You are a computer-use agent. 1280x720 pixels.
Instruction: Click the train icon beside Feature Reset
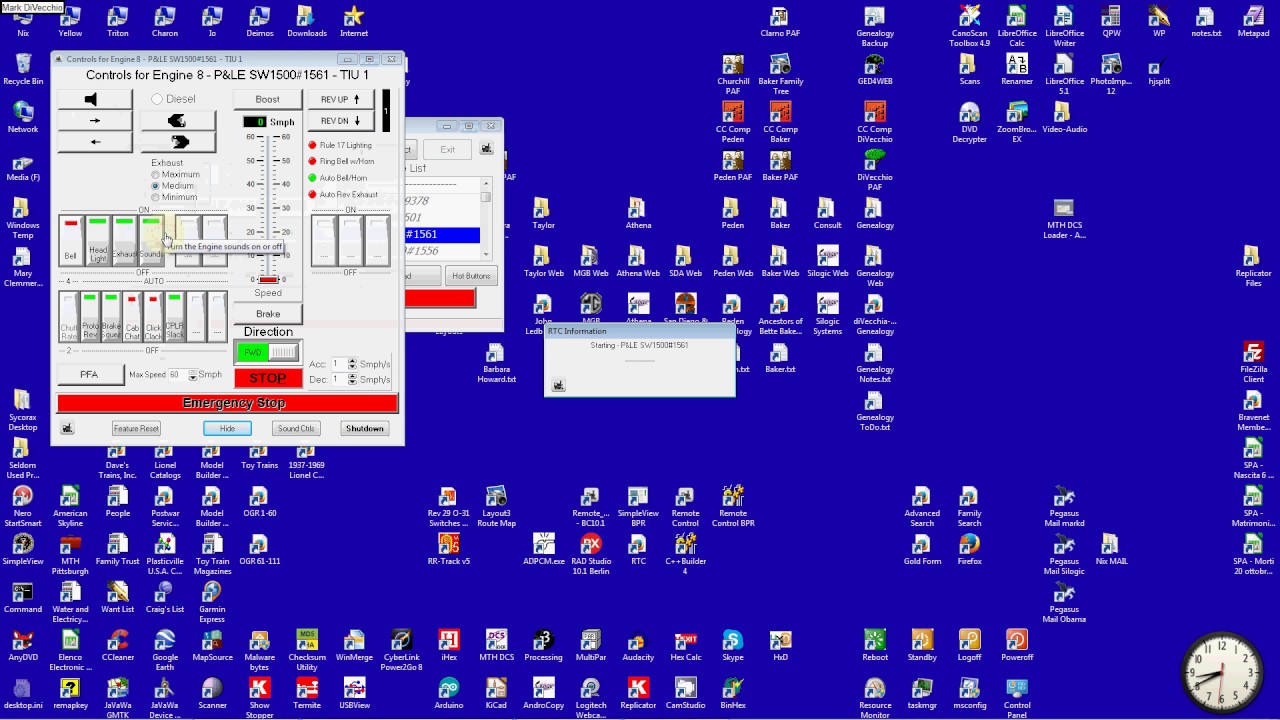pyautogui.click(x=67, y=428)
